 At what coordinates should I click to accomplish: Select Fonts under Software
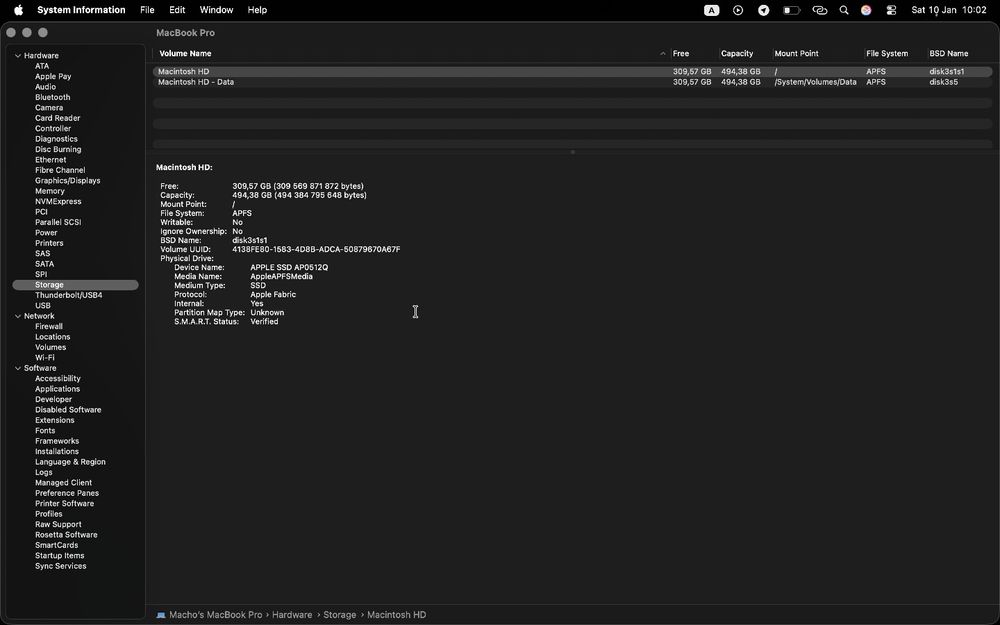45,430
